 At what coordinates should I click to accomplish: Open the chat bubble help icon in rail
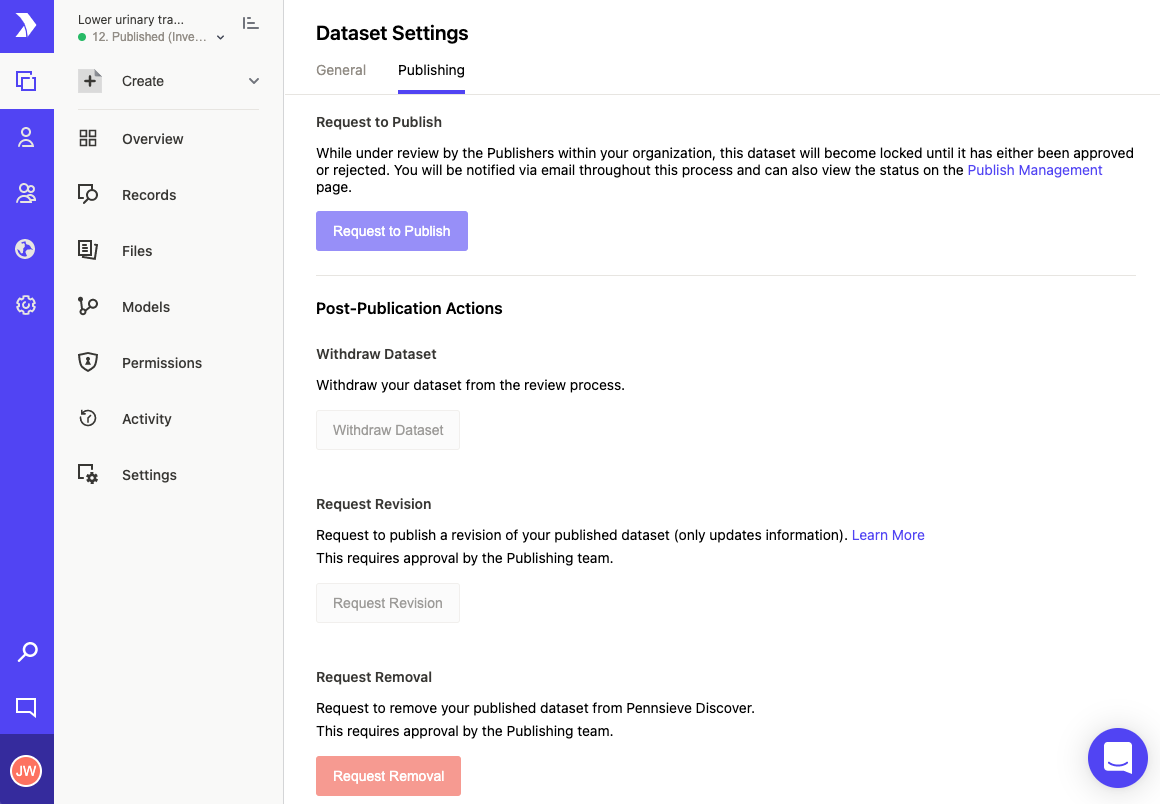(26, 708)
